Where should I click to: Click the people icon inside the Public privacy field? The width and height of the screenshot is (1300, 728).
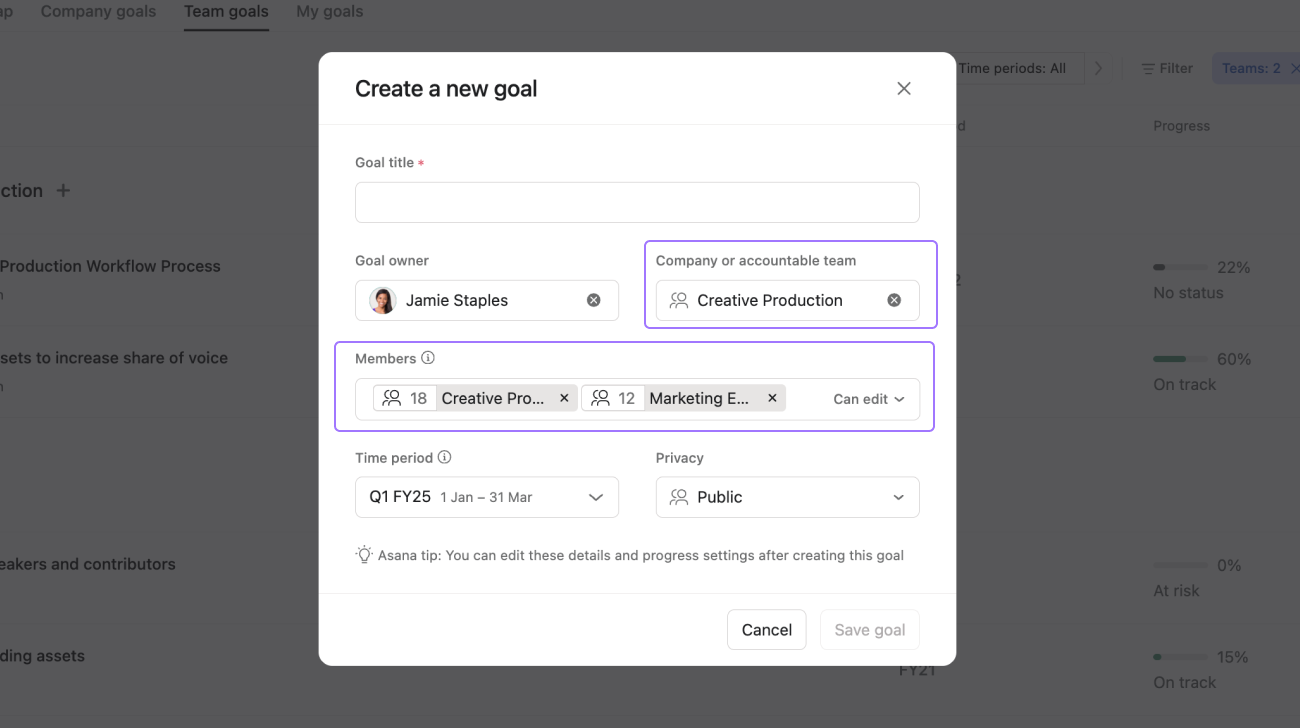pyautogui.click(x=679, y=497)
